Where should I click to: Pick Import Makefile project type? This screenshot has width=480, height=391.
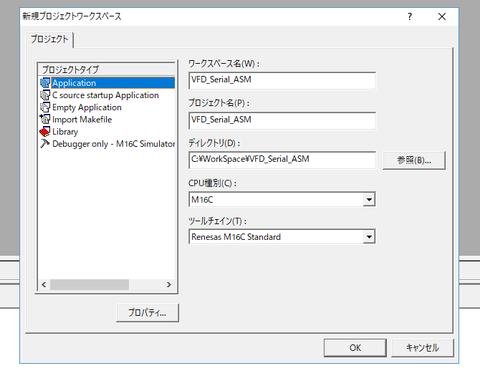click(x=82, y=119)
